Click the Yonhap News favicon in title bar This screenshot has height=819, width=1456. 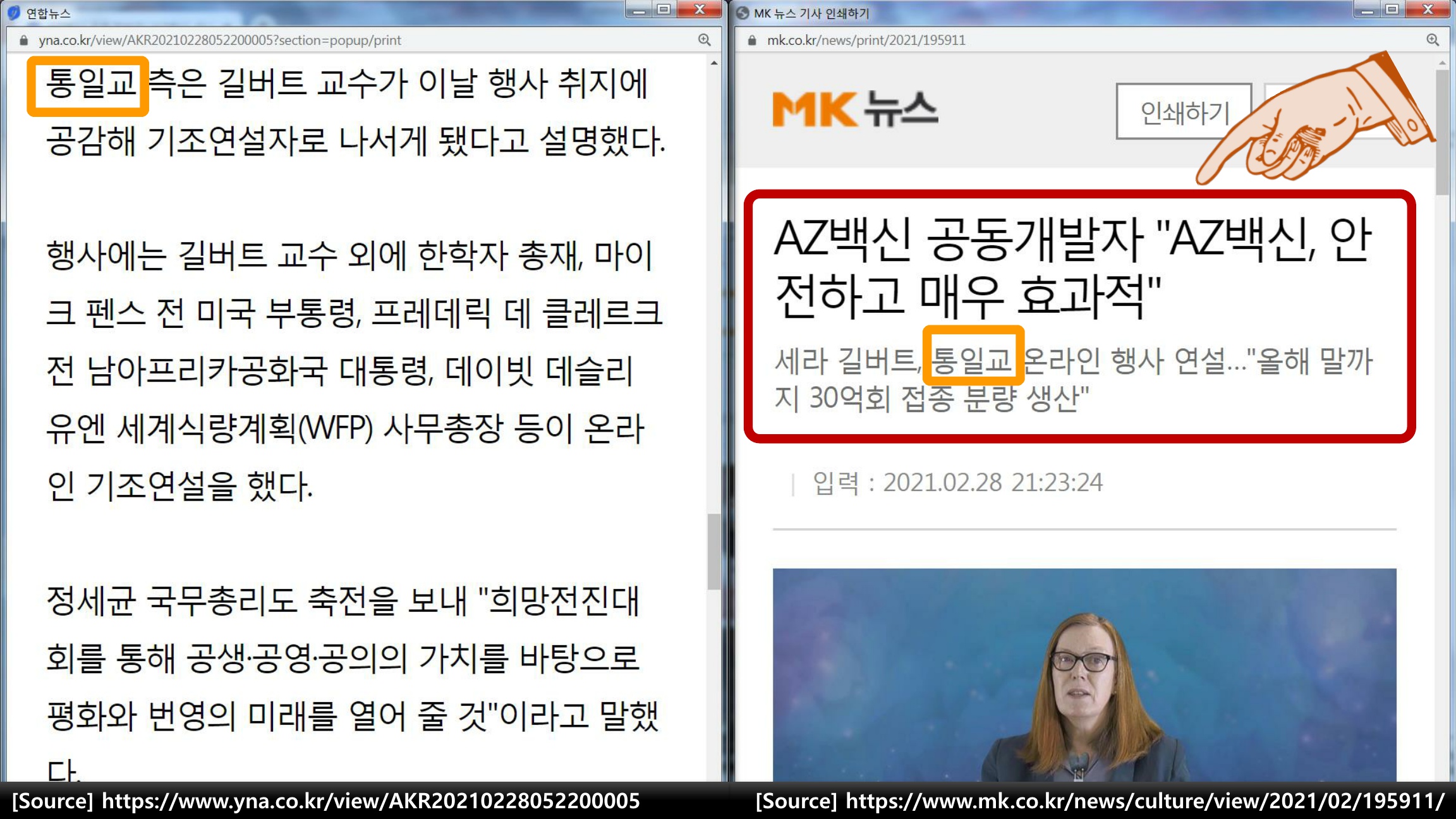pos(13,13)
